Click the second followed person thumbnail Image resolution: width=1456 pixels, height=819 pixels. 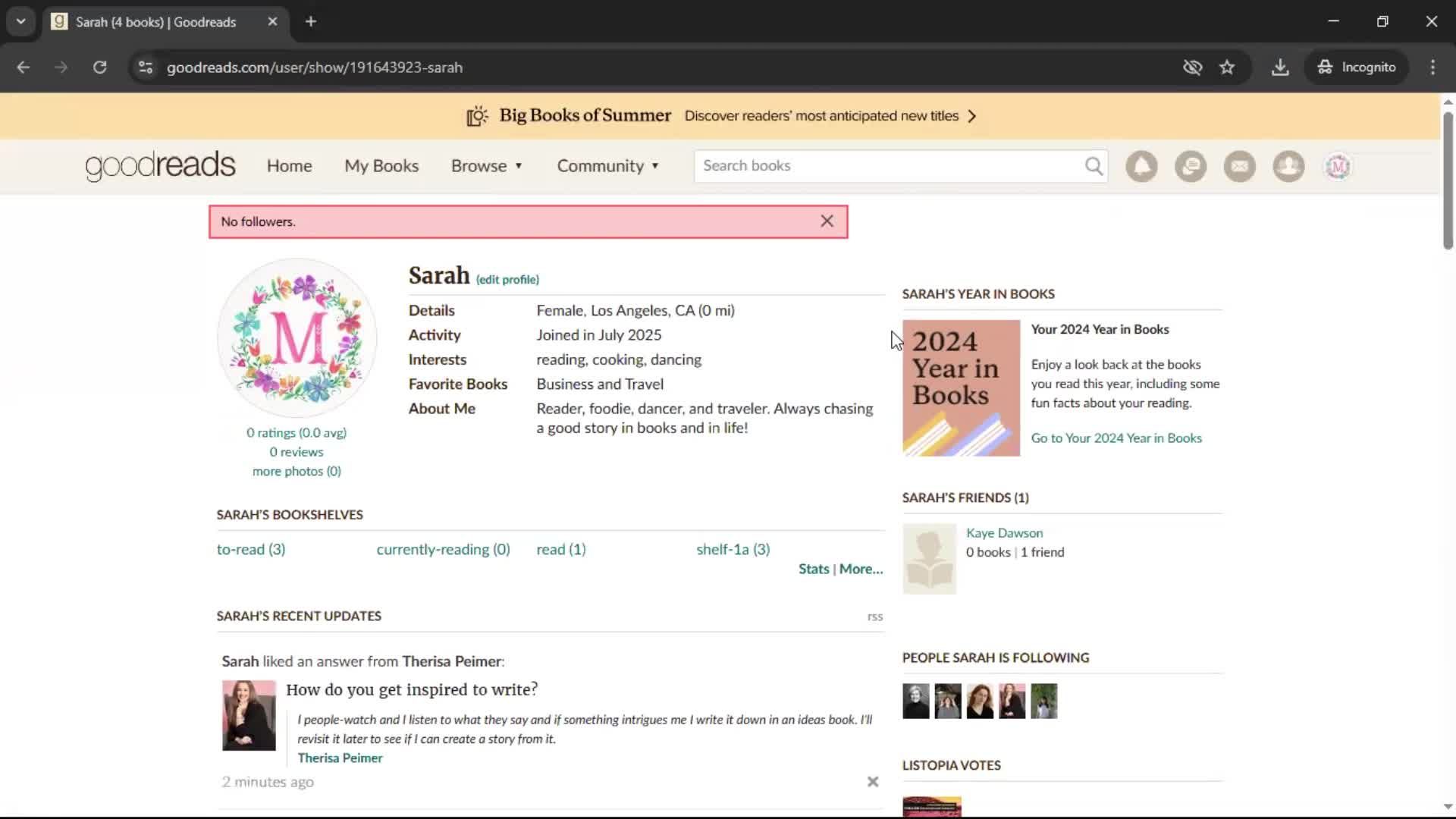coord(948,701)
